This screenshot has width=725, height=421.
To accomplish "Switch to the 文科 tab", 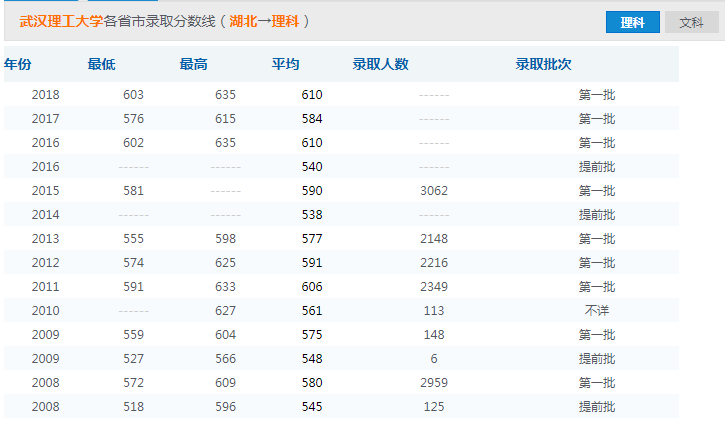I will click(690, 22).
